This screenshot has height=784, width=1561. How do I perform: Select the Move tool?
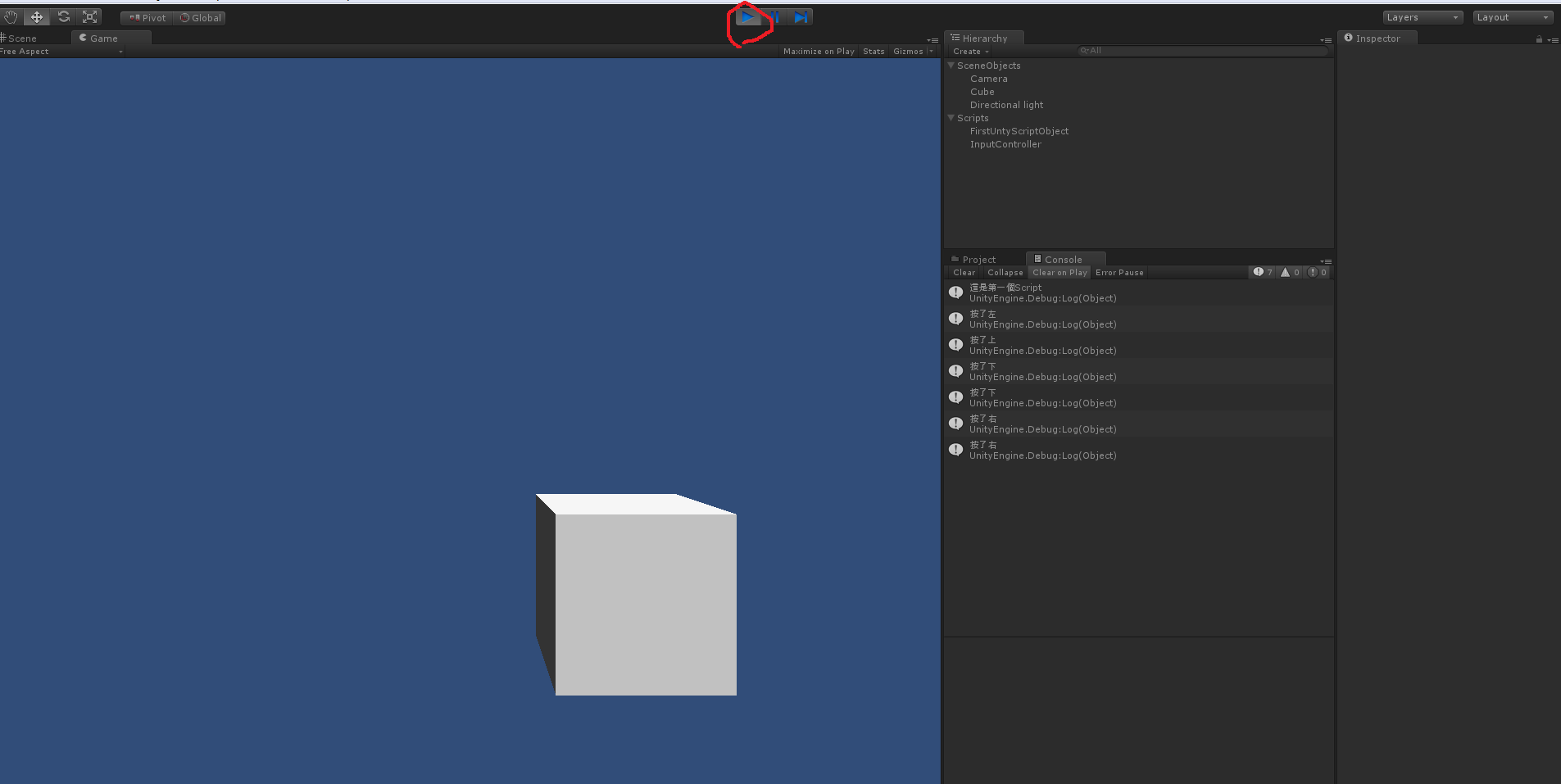[36, 16]
